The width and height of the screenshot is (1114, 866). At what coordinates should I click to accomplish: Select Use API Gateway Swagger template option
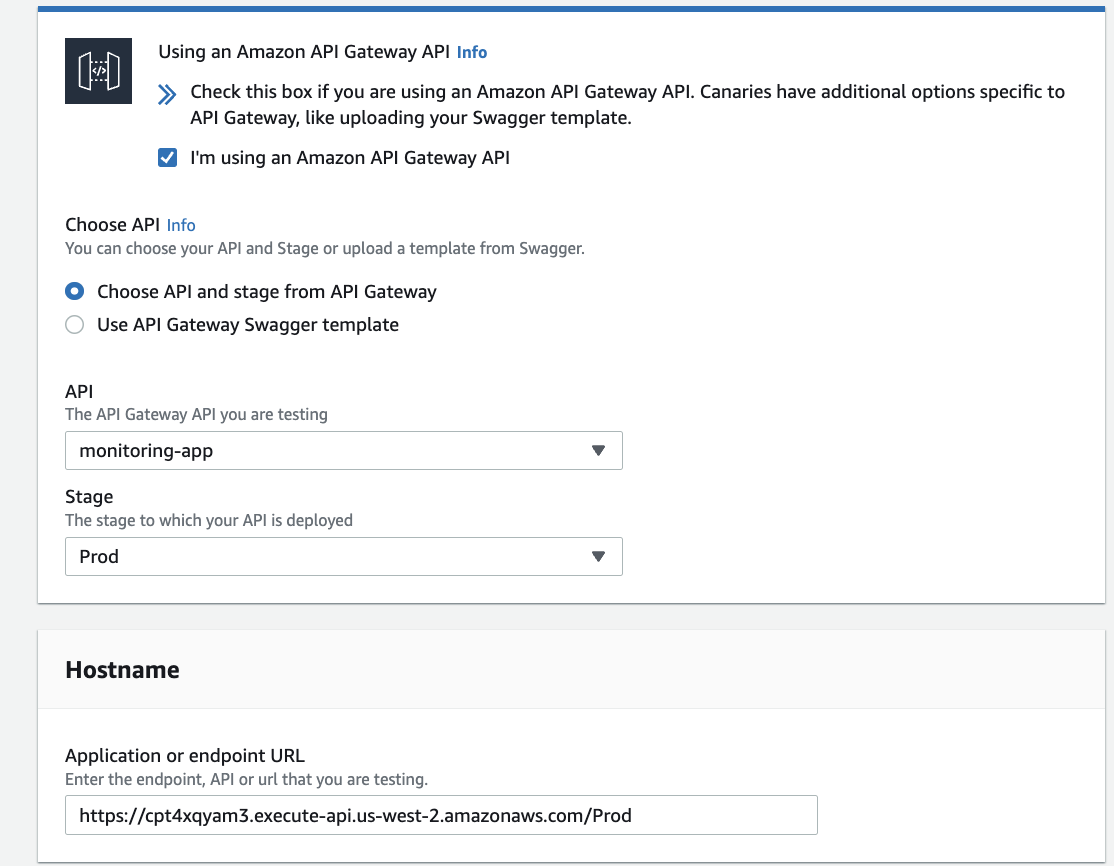(x=75, y=325)
